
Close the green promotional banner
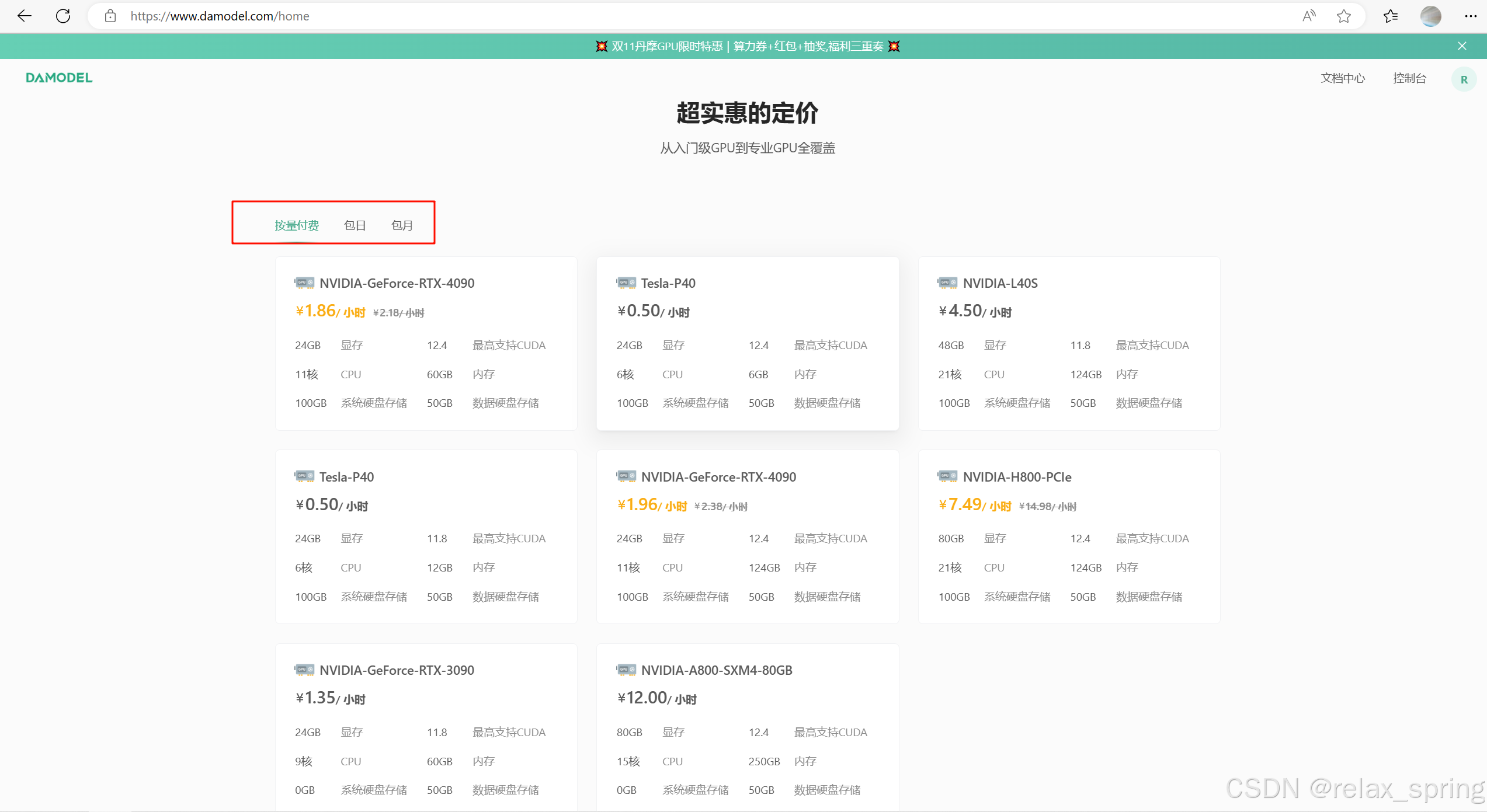click(1462, 46)
